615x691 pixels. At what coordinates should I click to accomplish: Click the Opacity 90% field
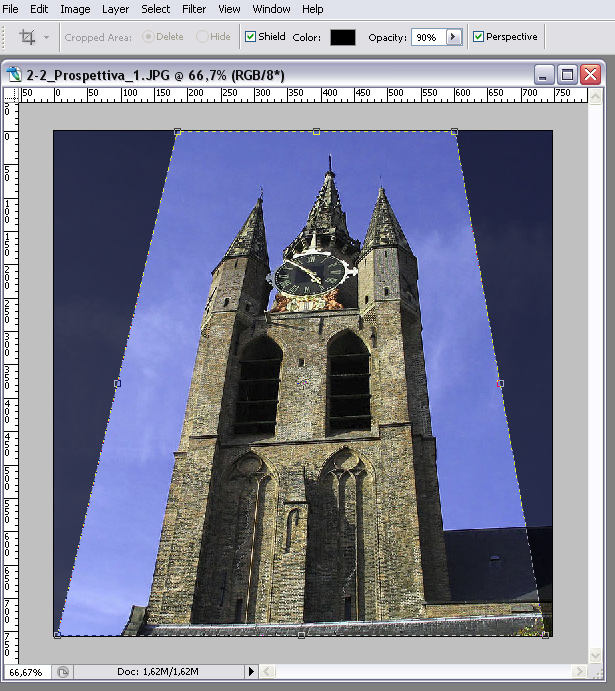pos(429,37)
